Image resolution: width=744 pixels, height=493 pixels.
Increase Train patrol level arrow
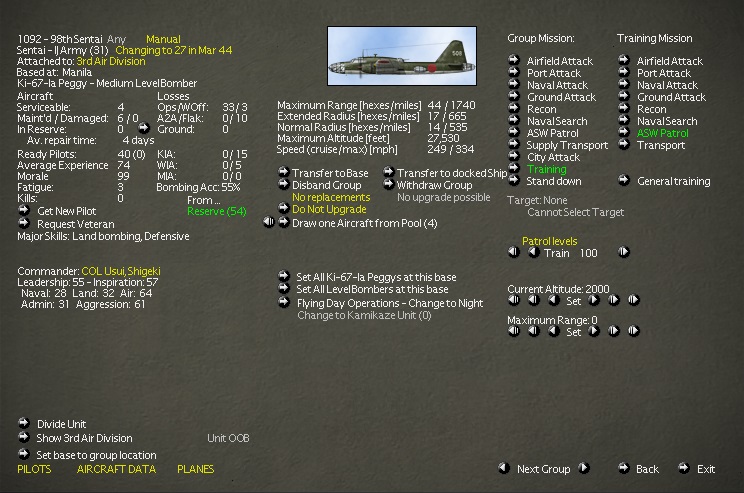[624, 252]
